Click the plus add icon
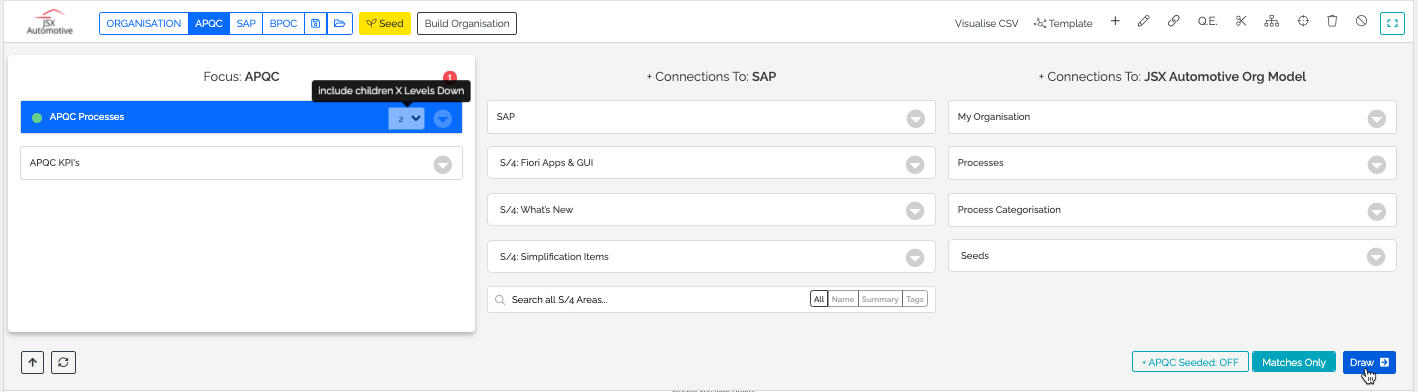This screenshot has height=392, width=1418. tap(1115, 22)
